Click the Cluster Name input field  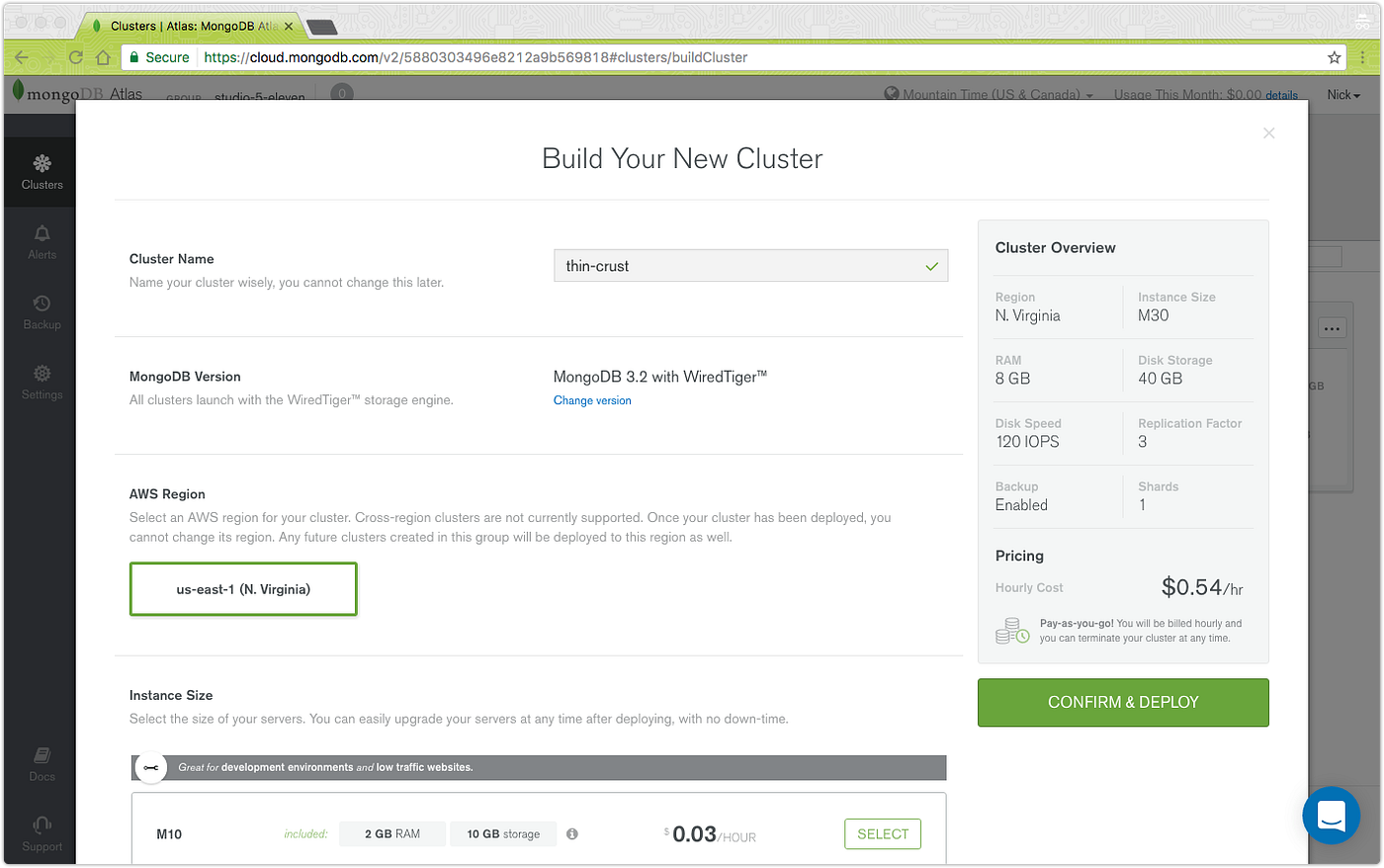[x=750, y=266]
